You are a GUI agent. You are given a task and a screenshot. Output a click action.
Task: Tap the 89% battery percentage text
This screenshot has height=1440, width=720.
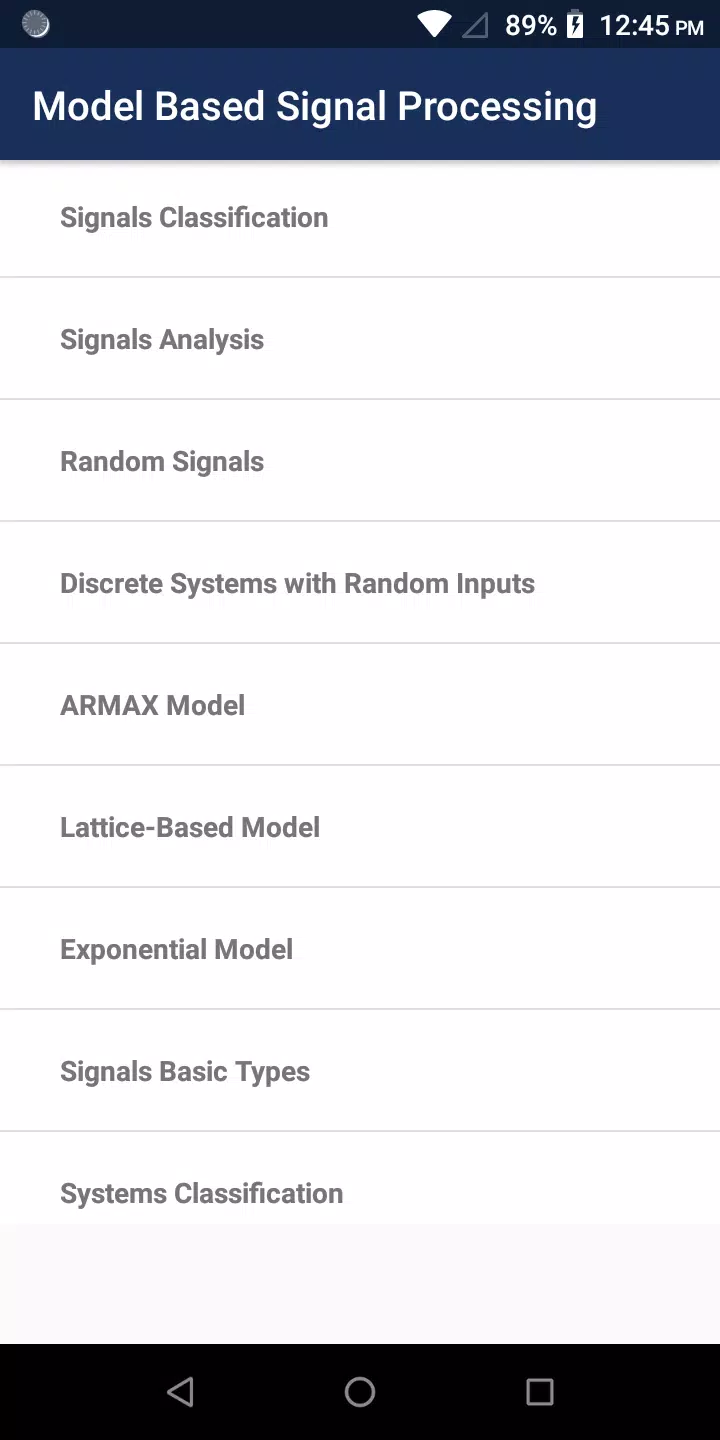(530, 25)
